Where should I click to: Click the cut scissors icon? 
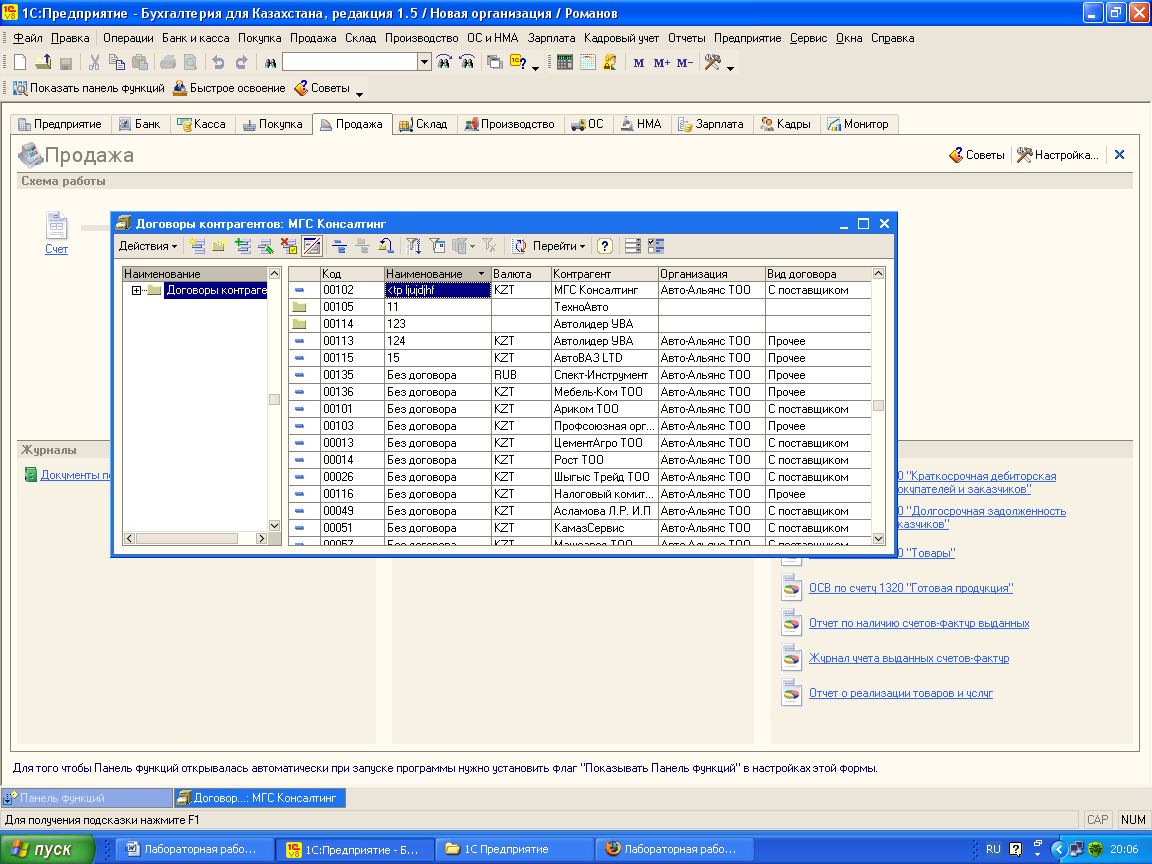point(94,63)
